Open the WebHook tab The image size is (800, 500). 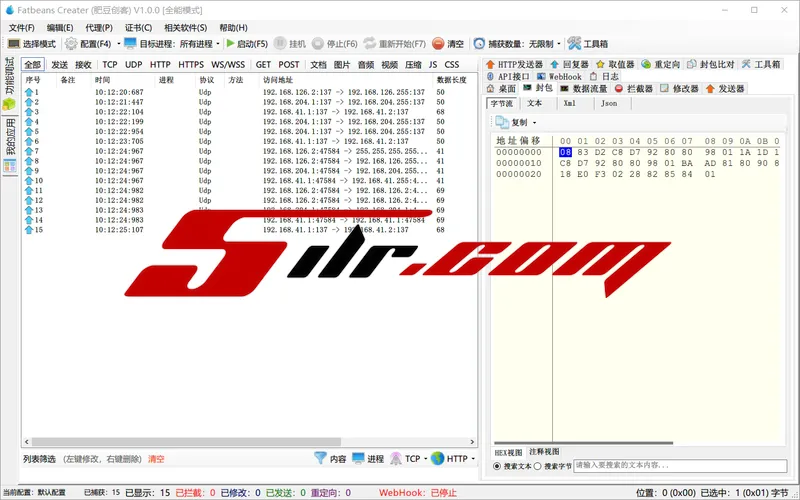pos(559,77)
